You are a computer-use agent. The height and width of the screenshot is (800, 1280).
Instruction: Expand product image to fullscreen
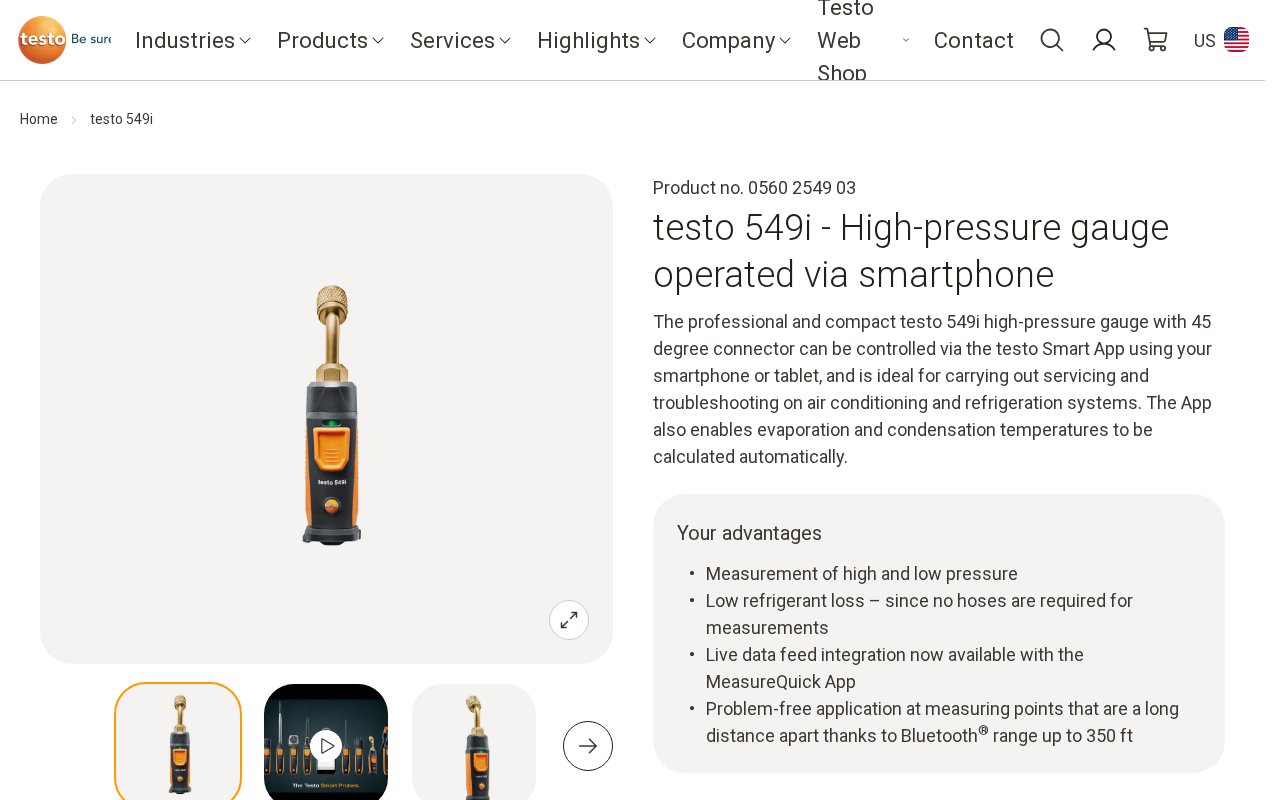569,620
